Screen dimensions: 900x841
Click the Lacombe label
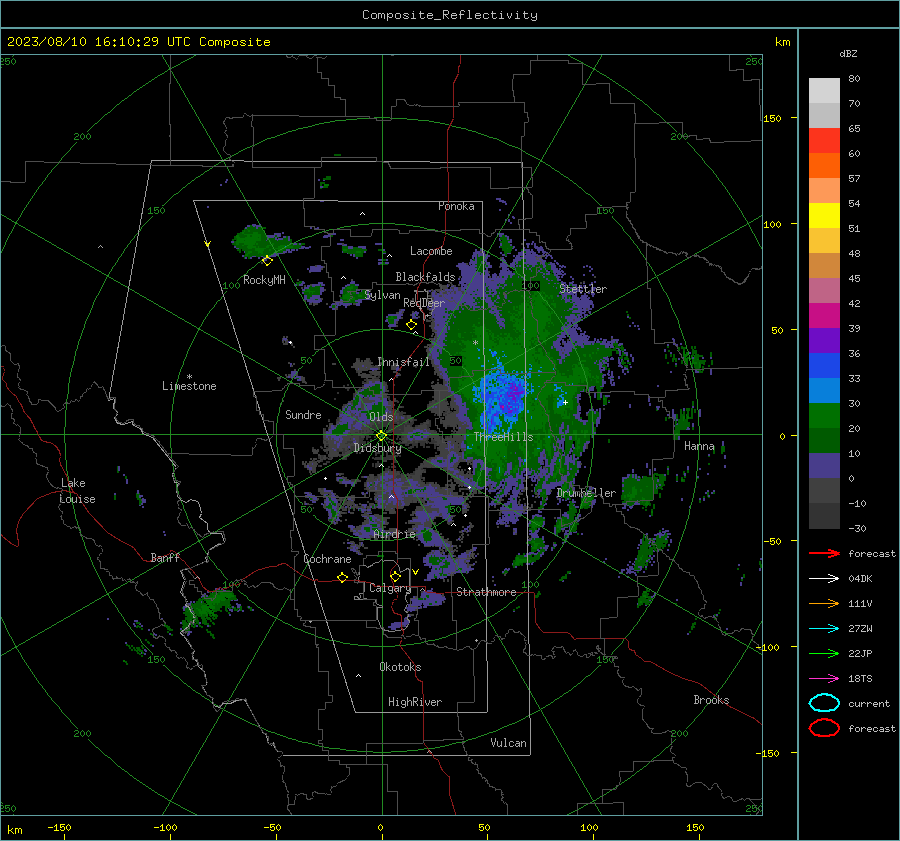click(431, 251)
